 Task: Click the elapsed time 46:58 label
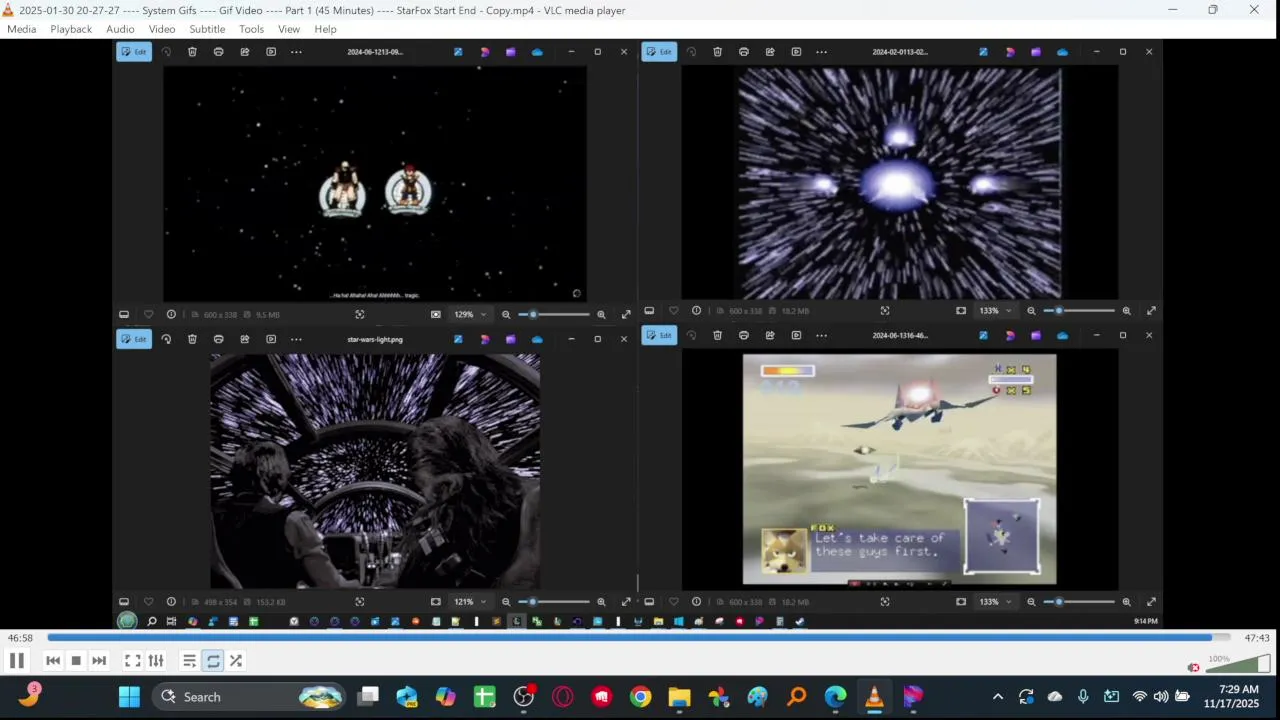pos(20,638)
